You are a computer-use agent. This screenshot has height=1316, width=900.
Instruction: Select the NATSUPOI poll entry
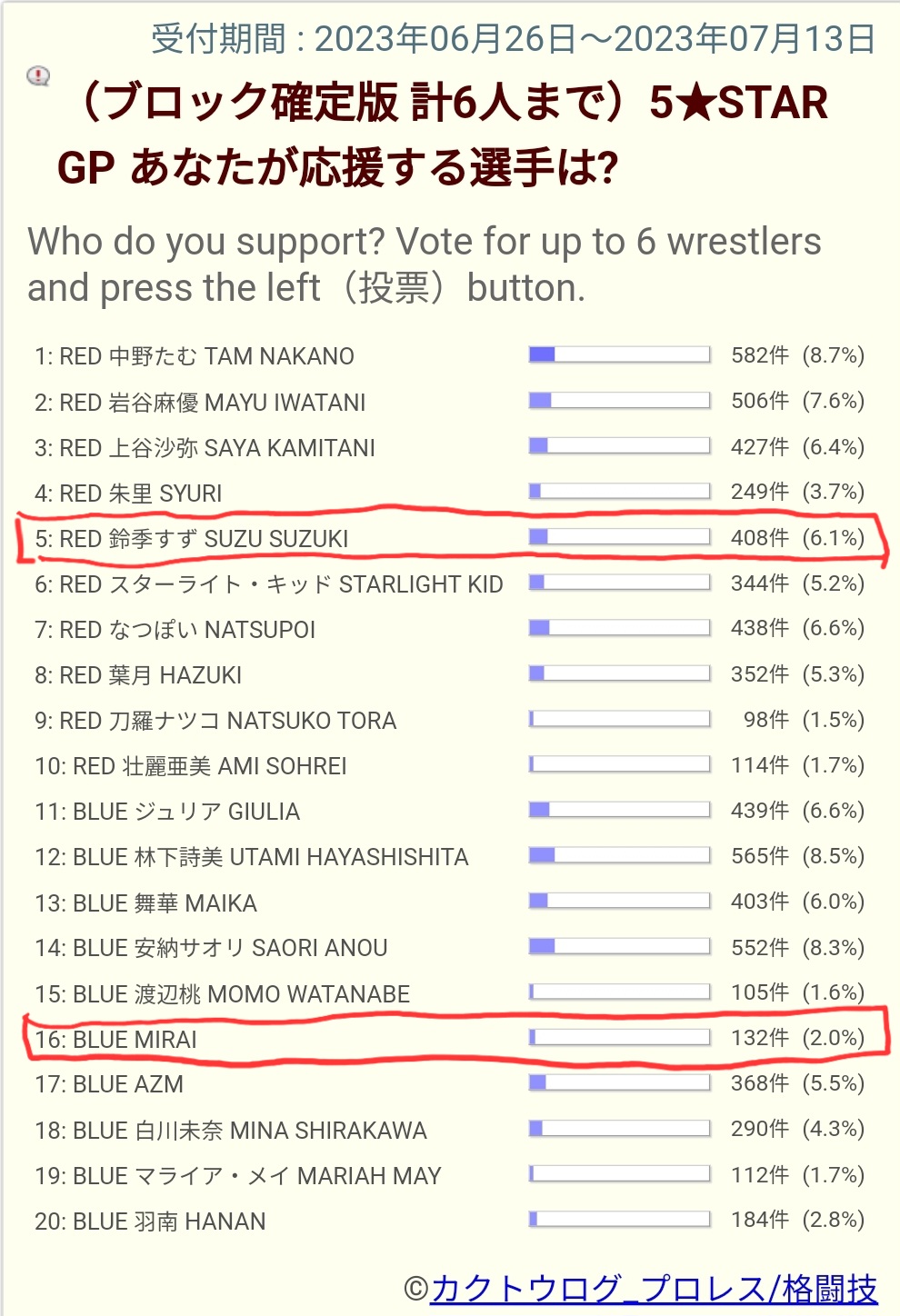[x=175, y=630]
